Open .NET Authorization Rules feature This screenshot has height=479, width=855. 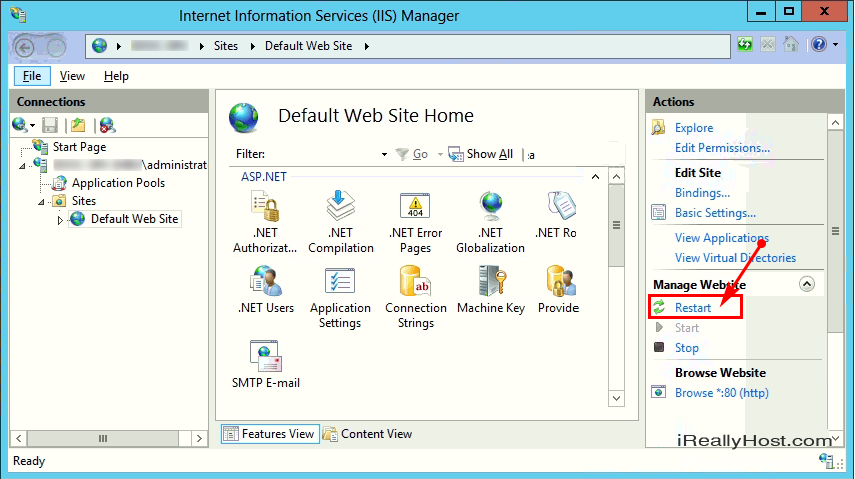pyautogui.click(x=266, y=223)
